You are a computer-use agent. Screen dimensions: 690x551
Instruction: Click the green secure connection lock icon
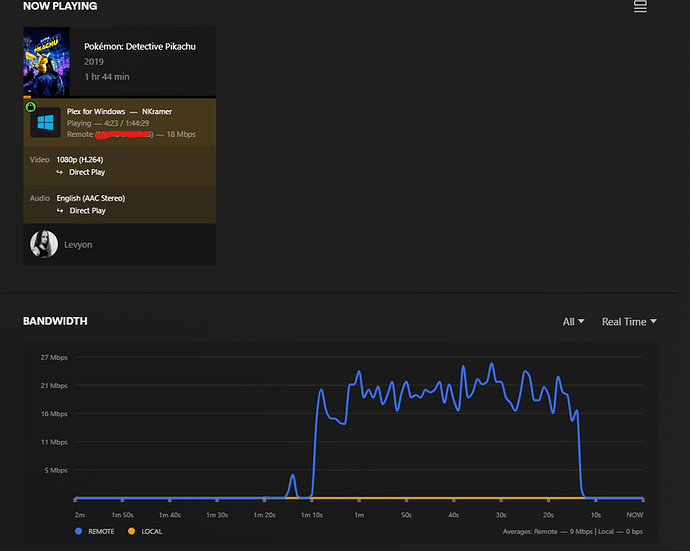point(30,107)
